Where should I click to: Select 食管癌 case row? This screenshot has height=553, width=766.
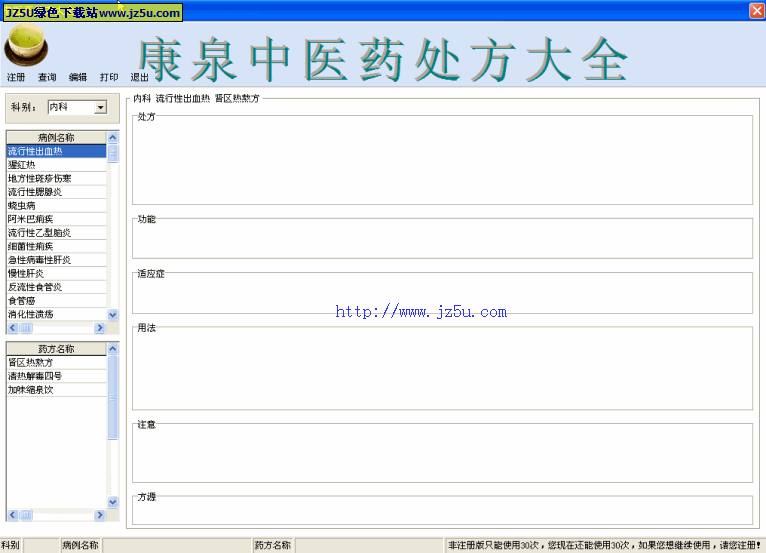pos(56,300)
